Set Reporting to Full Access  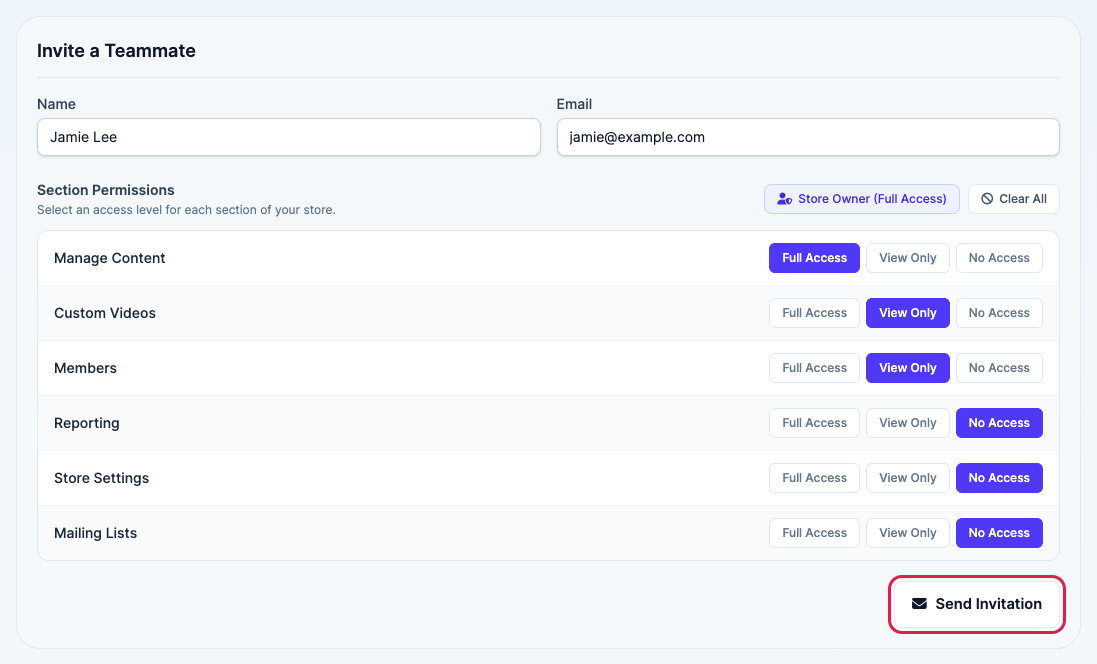[x=814, y=423]
